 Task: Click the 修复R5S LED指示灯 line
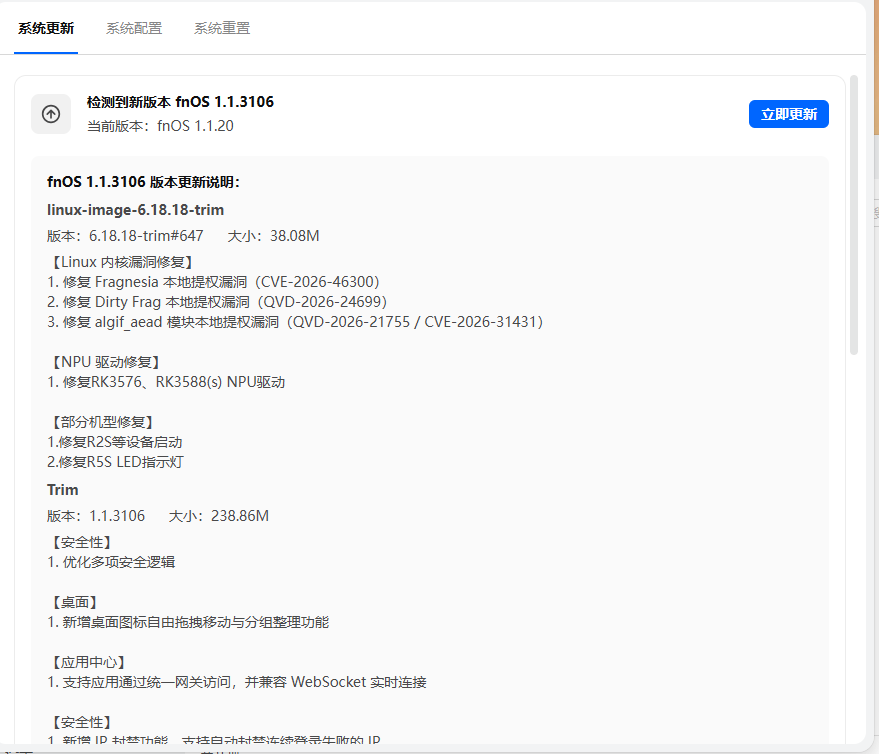(115, 462)
